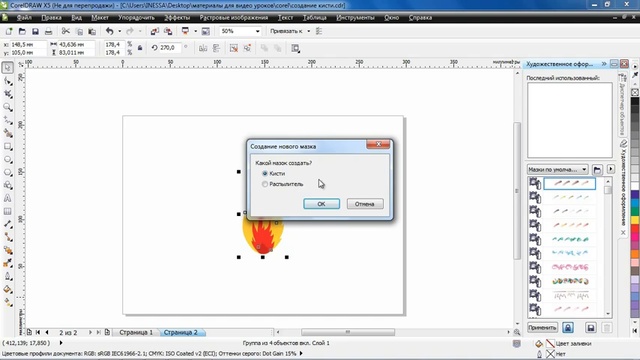The height and width of the screenshot is (360, 640).
Task: Select the Crop tool
Action: coord(8,94)
